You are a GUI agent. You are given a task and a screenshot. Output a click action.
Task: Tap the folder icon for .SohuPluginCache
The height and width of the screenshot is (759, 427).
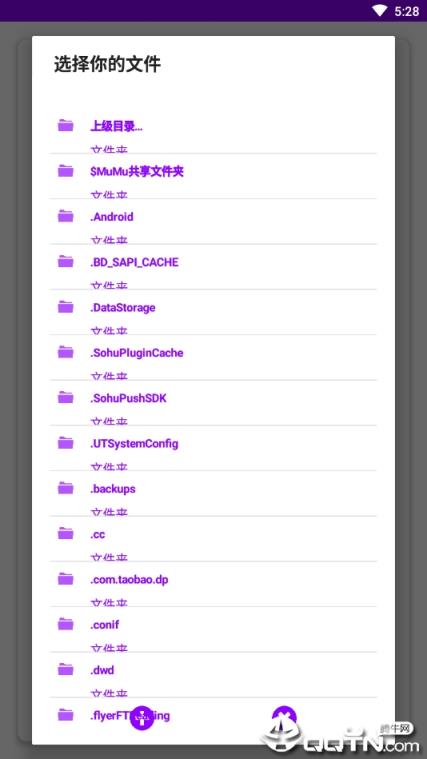(x=65, y=352)
